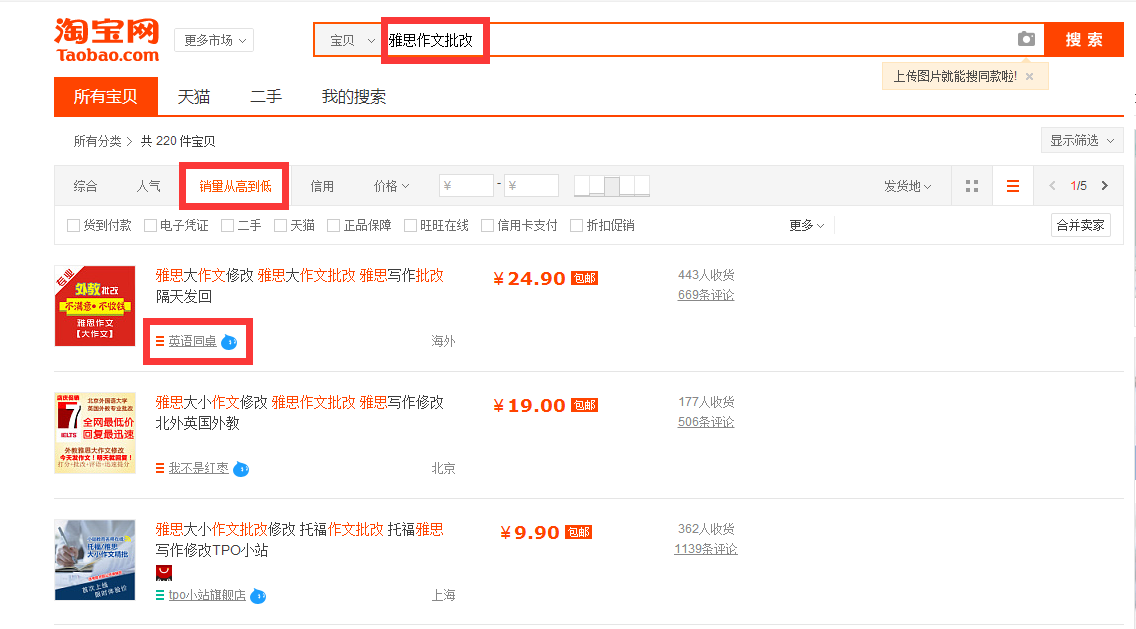The image size is (1136, 629).
Task: Switch to list view layout icon
Action: pyautogui.click(x=1013, y=186)
